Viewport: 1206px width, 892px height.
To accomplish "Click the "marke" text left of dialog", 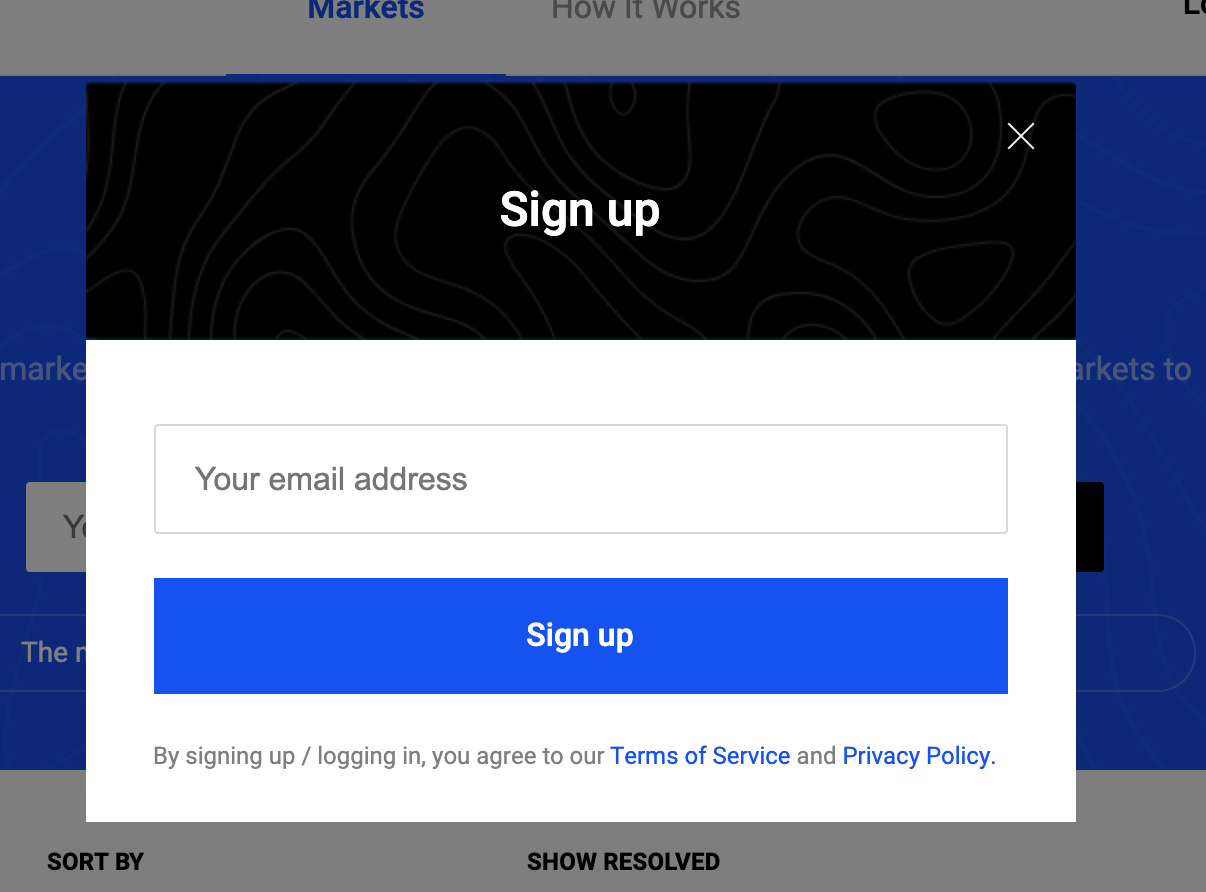I will point(43,369).
